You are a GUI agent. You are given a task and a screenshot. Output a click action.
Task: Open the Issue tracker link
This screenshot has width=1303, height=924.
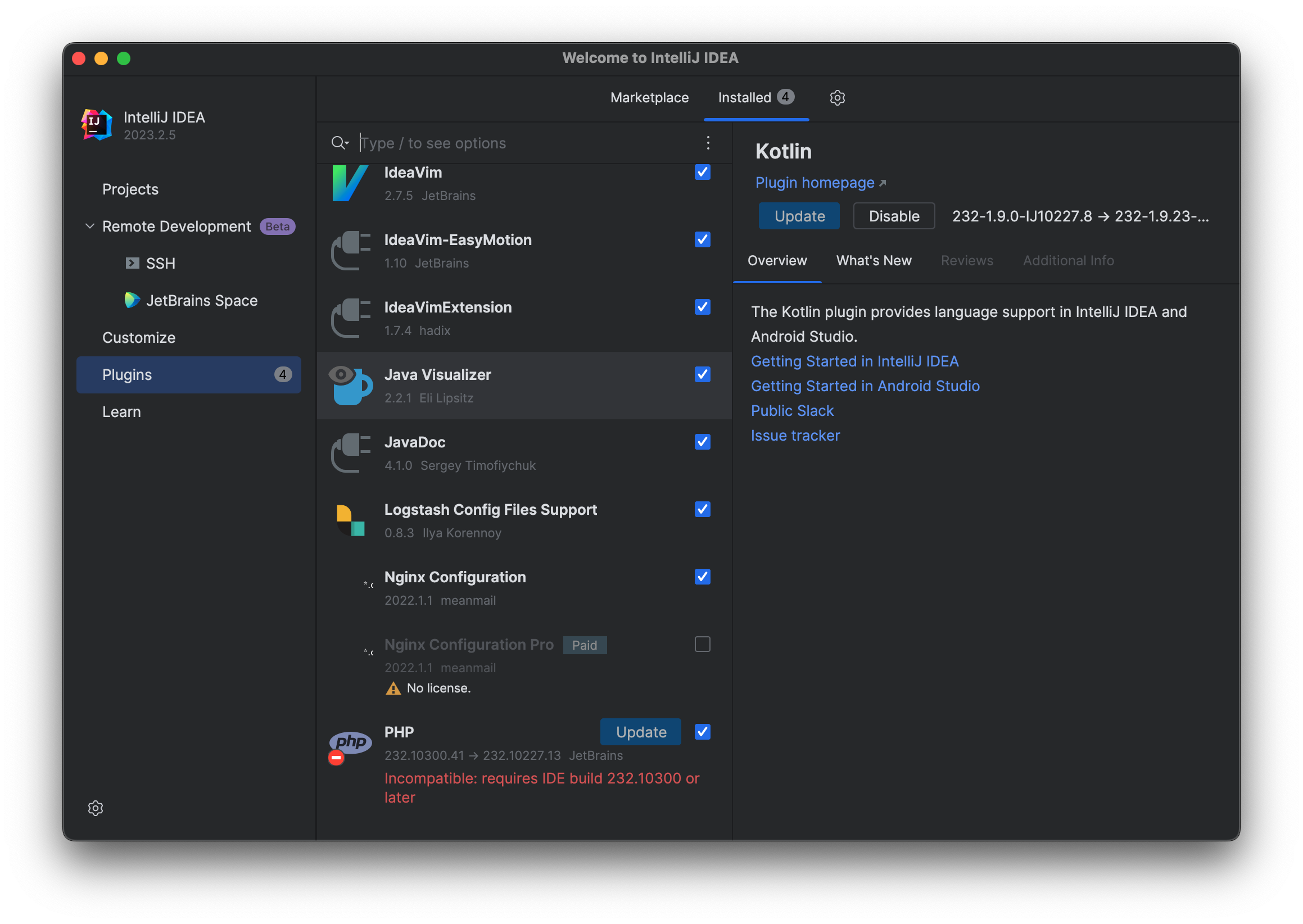(x=795, y=435)
